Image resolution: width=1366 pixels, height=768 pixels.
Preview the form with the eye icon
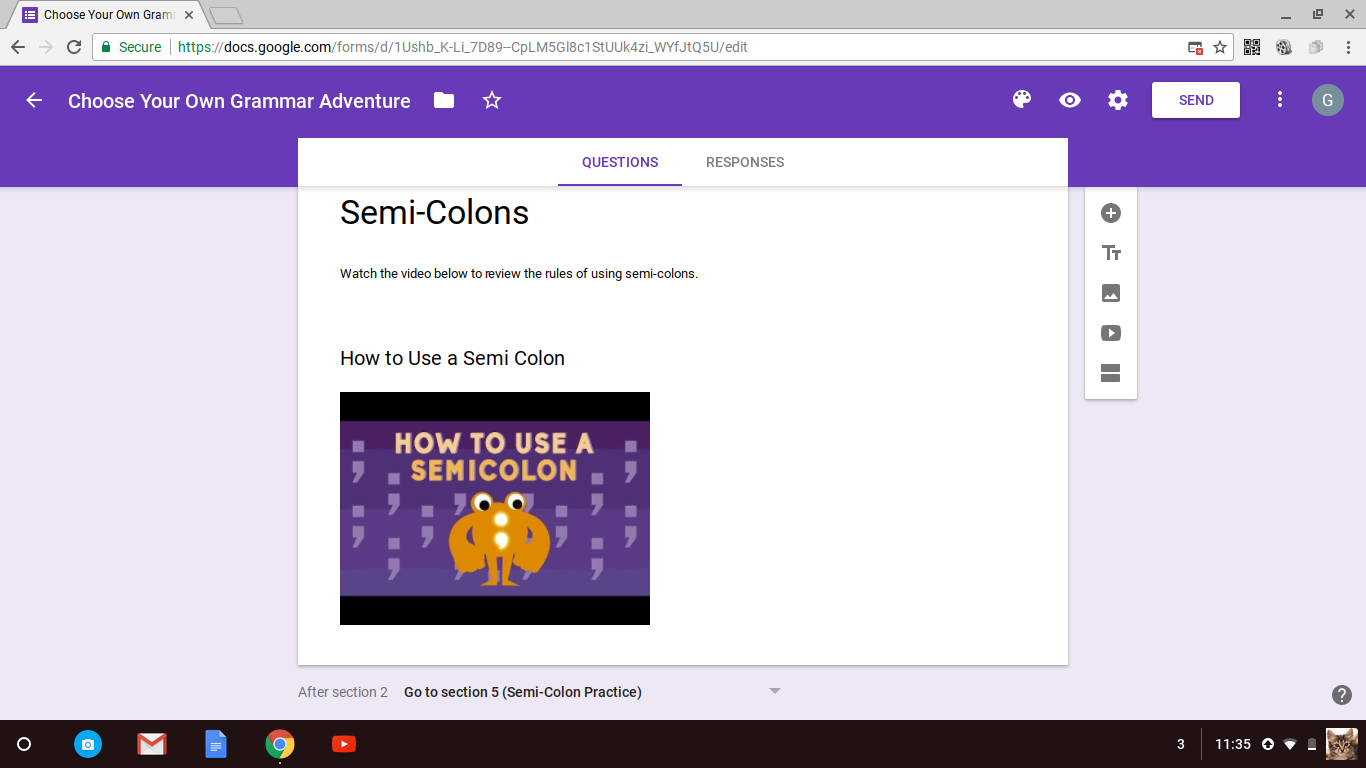[1070, 100]
